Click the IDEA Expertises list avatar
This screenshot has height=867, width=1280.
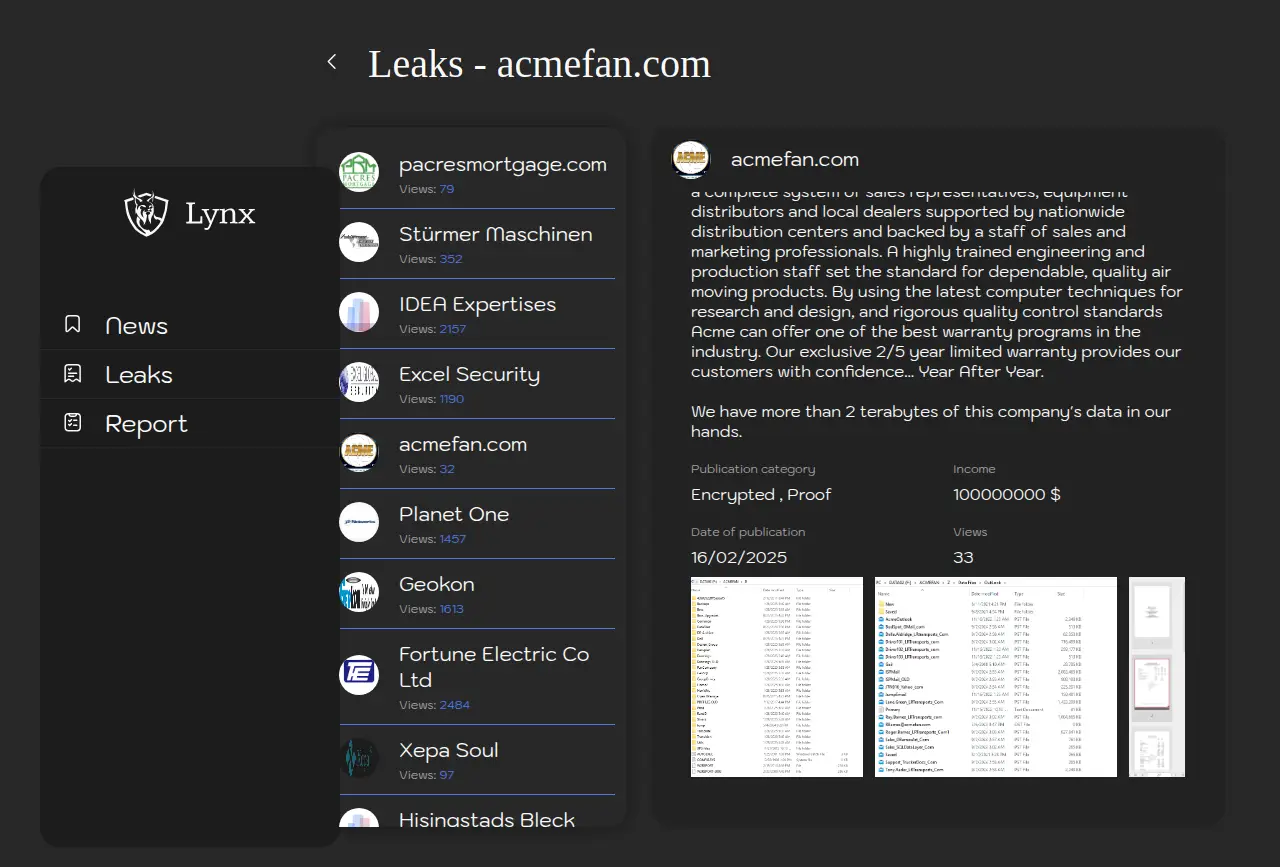(x=359, y=312)
